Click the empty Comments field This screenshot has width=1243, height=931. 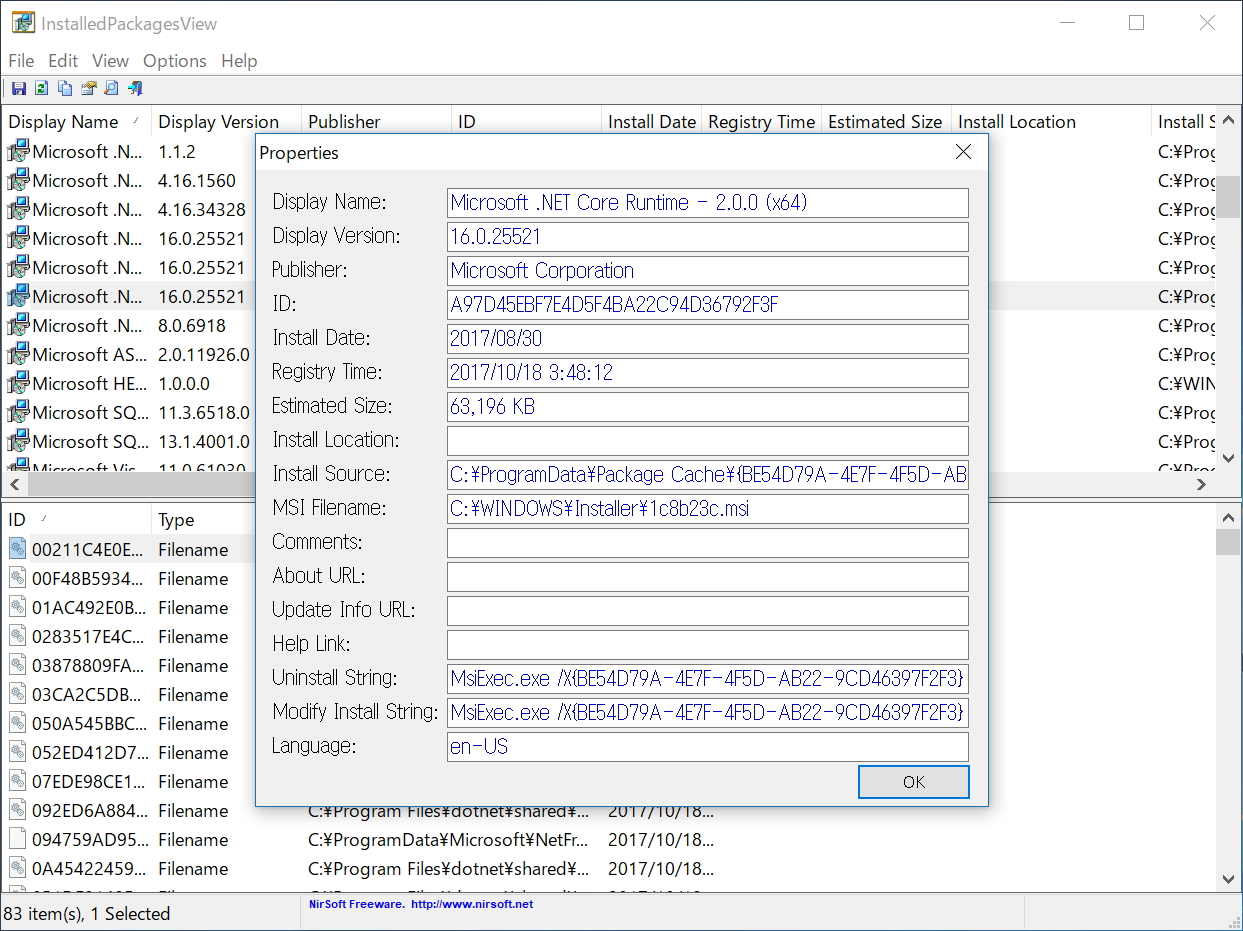point(708,542)
